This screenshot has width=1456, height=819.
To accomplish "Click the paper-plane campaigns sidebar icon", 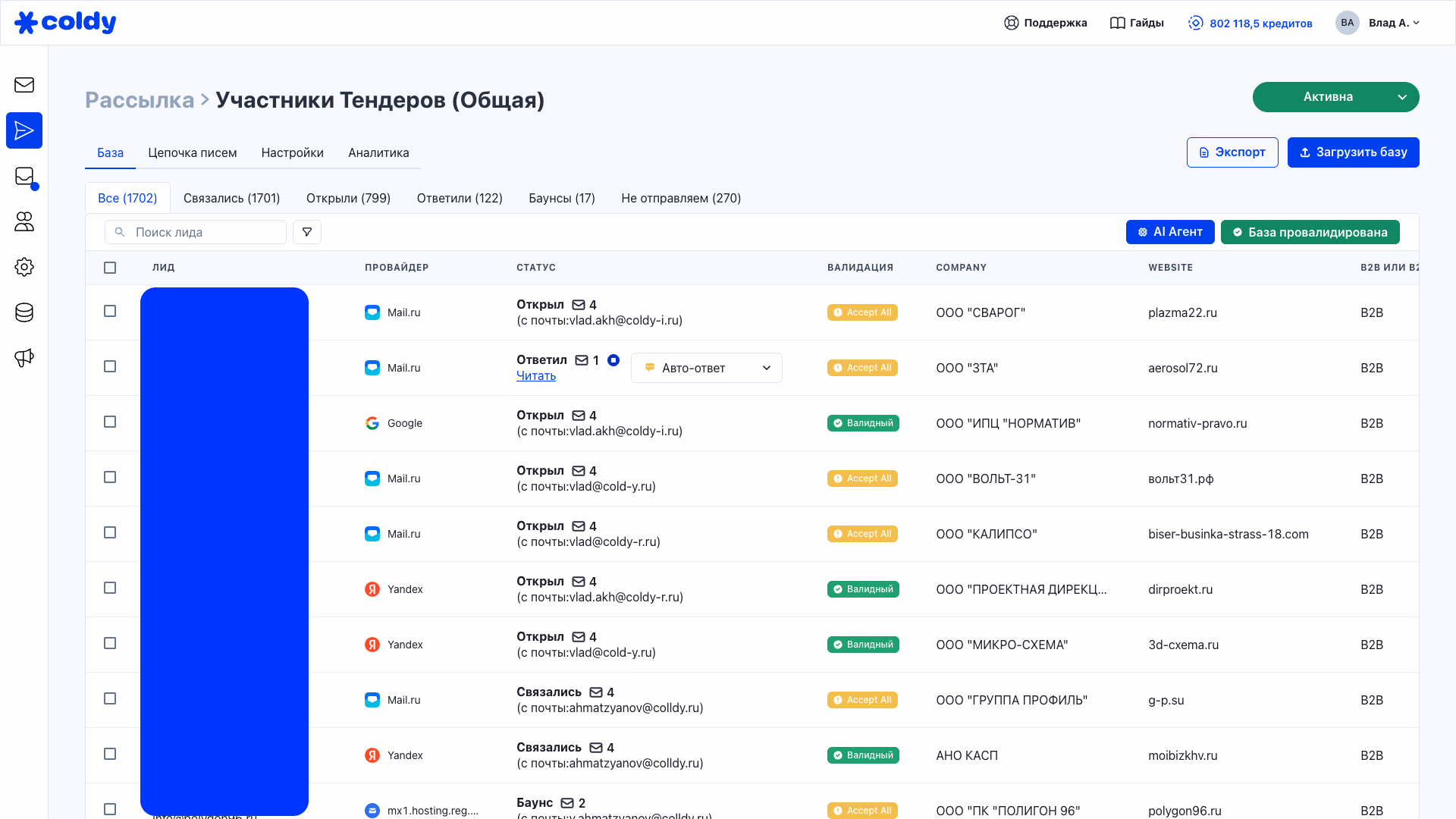I will click(24, 130).
